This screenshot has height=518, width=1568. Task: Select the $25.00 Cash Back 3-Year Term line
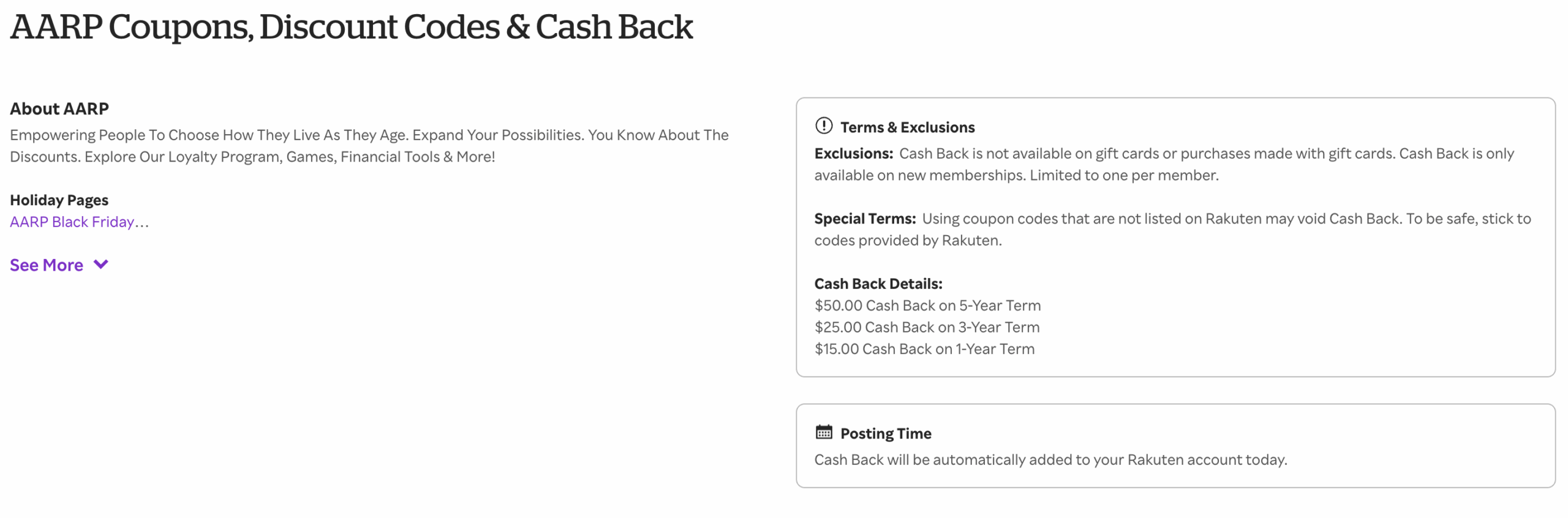[926, 327]
